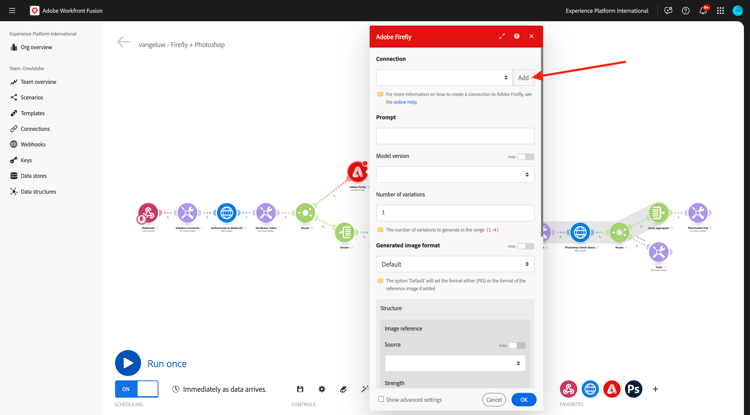The image size is (750, 415).
Task: Click the Run once play button
Action: click(128, 363)
